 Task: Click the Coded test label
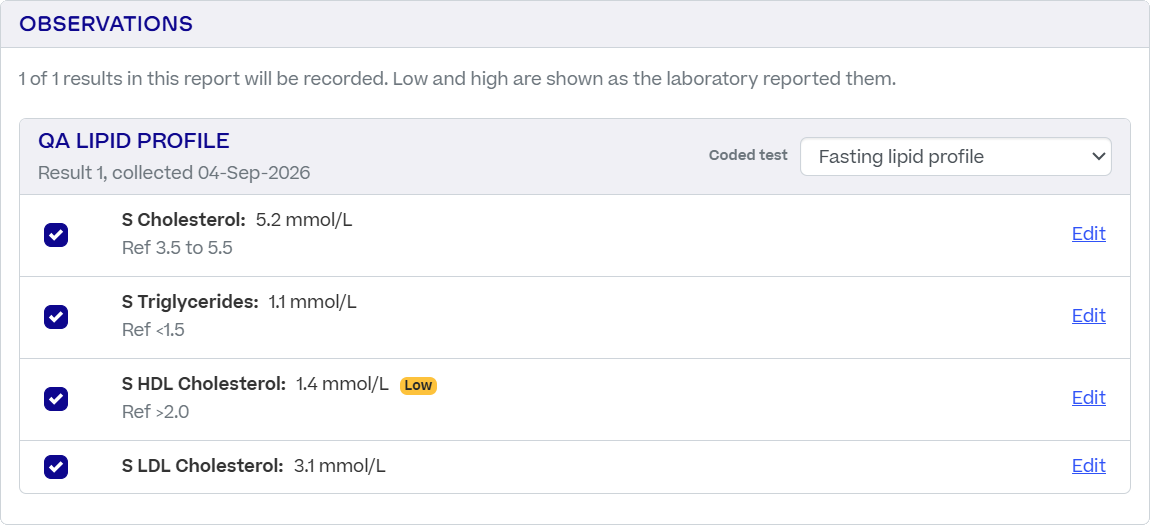pos(748,155)
